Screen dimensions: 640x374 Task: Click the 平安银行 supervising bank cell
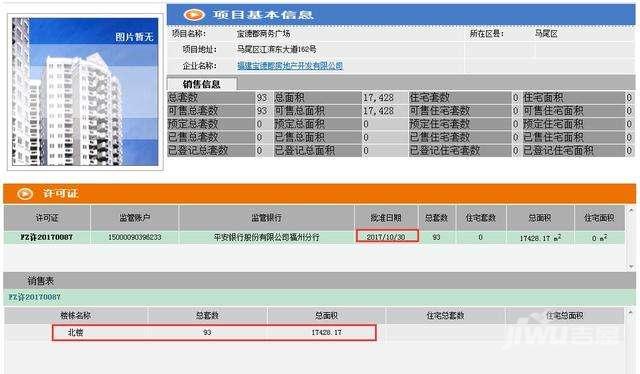click(267, 237)
